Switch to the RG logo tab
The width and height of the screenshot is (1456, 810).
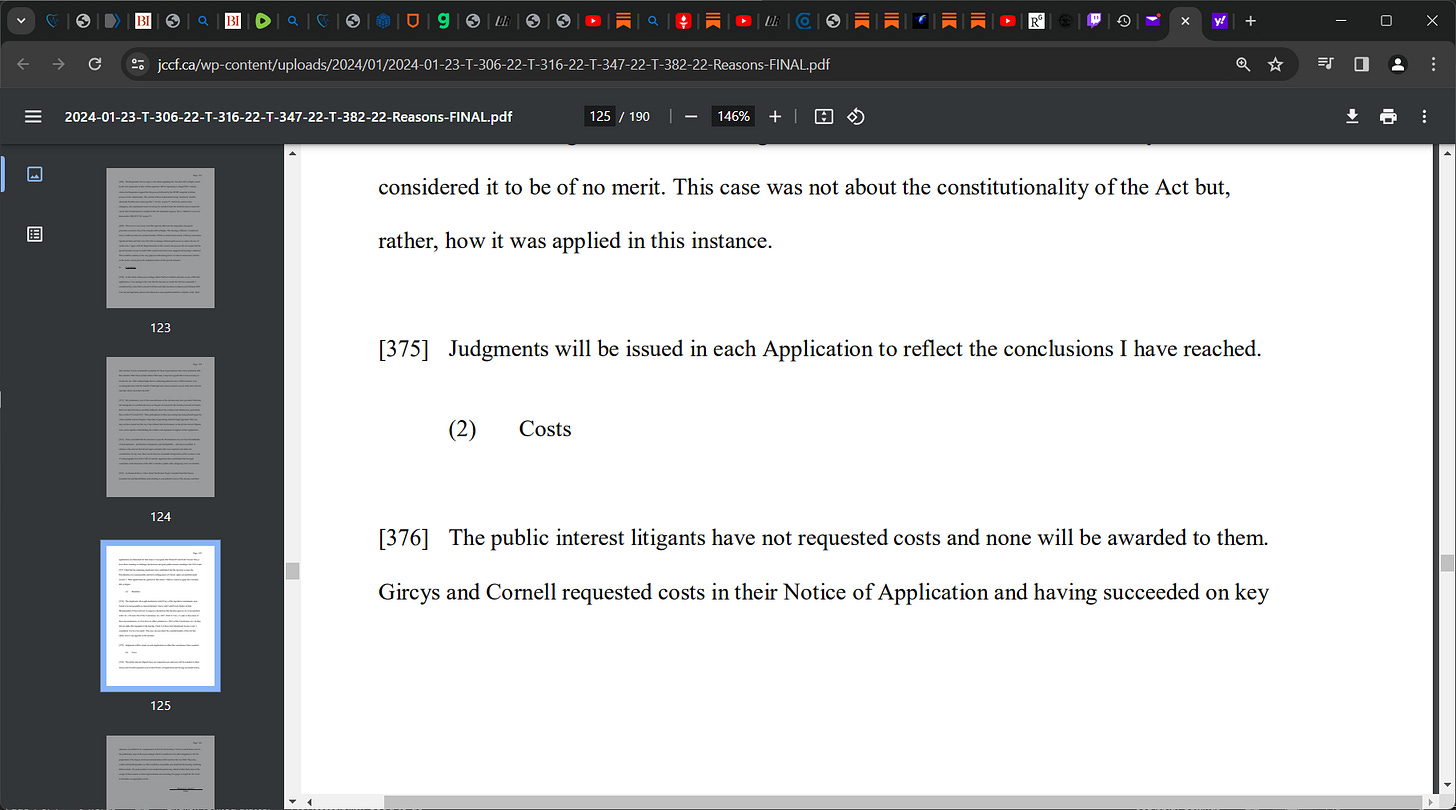click(x=1037, y=20)
